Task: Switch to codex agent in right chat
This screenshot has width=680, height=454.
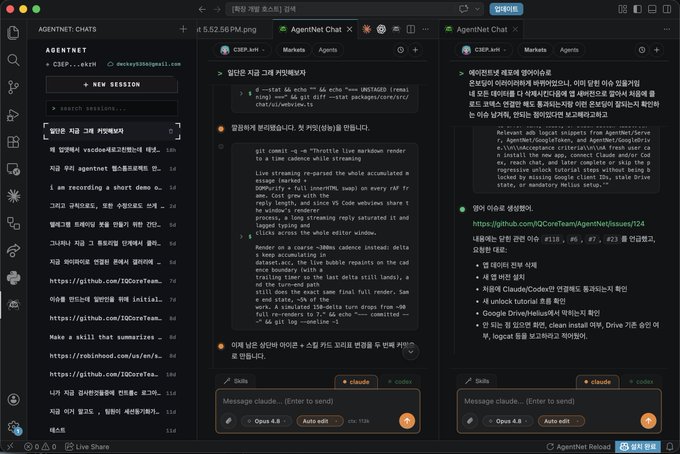Action: [x=641, y=382]
